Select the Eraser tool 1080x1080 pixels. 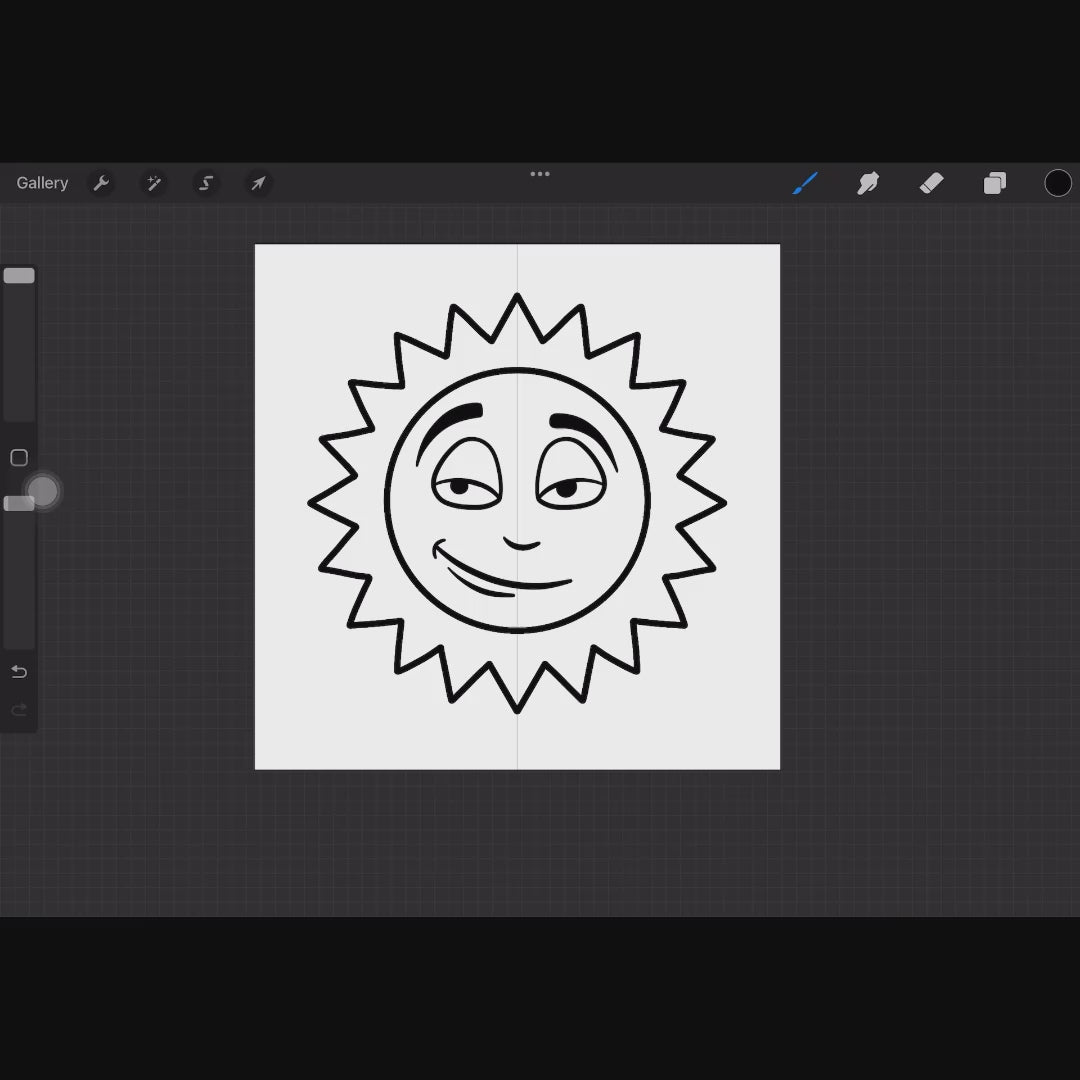click(931, 183)
